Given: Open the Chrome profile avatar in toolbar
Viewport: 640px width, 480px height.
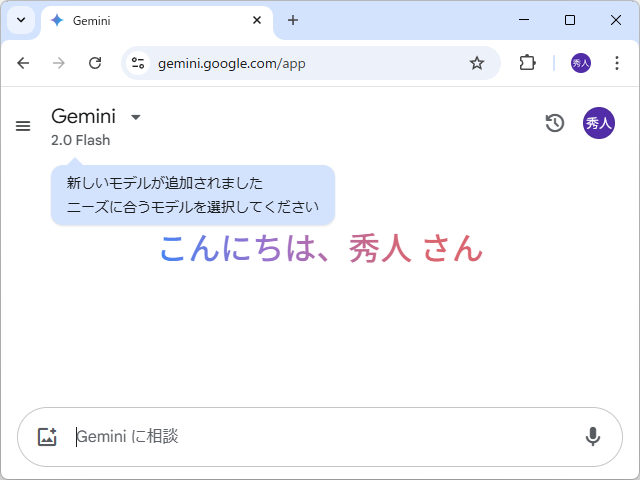Looking at the screenshot, I should (580, 63).
